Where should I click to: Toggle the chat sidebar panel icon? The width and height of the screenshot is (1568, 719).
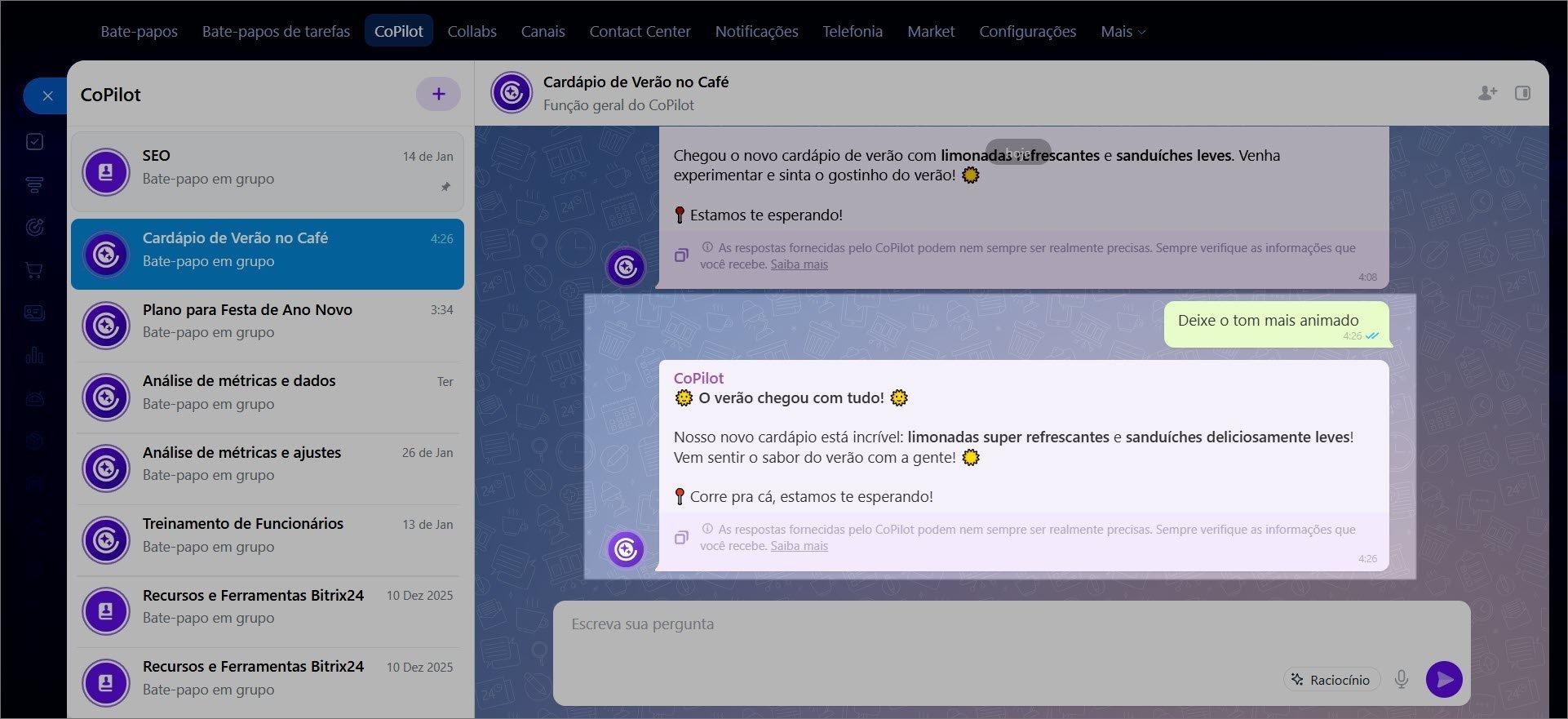point(1522,93)
